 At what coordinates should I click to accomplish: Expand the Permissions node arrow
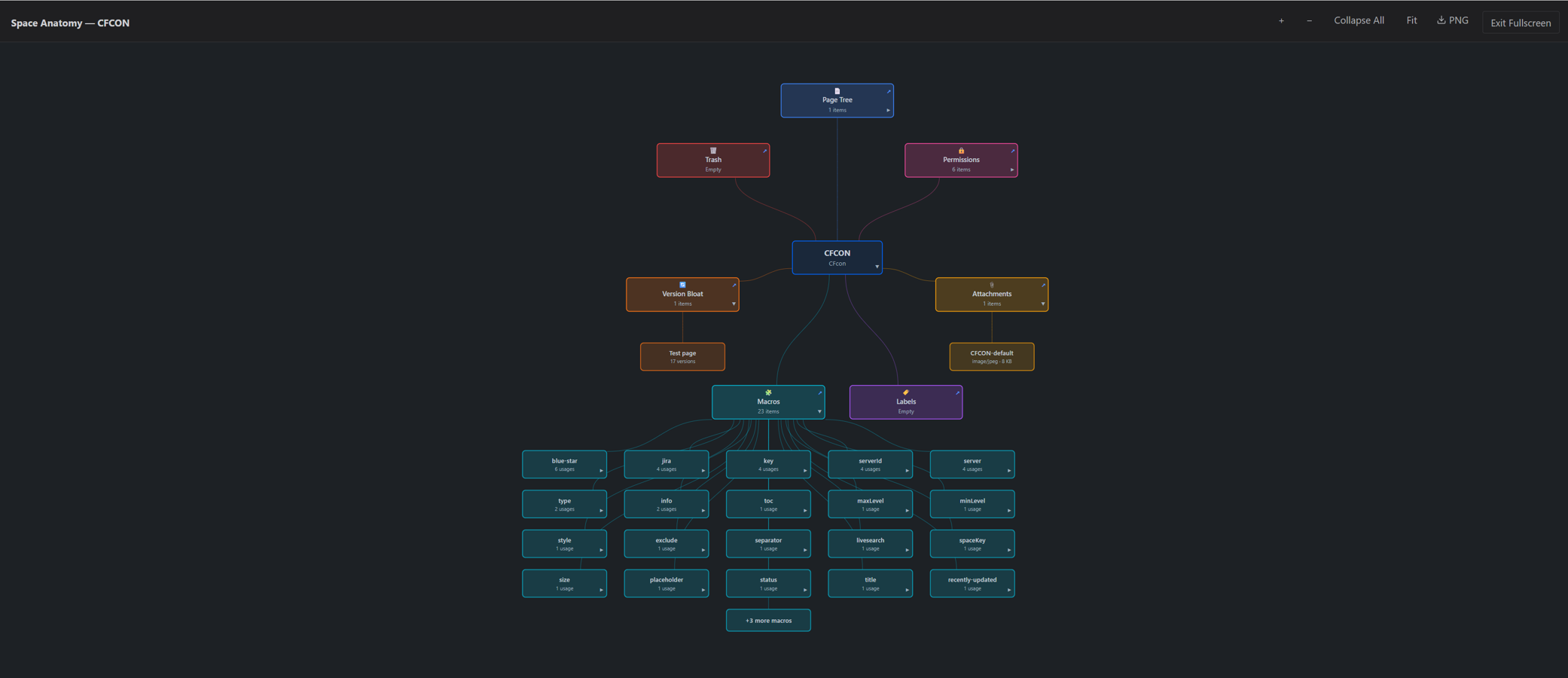click(x=1012, y=169)
